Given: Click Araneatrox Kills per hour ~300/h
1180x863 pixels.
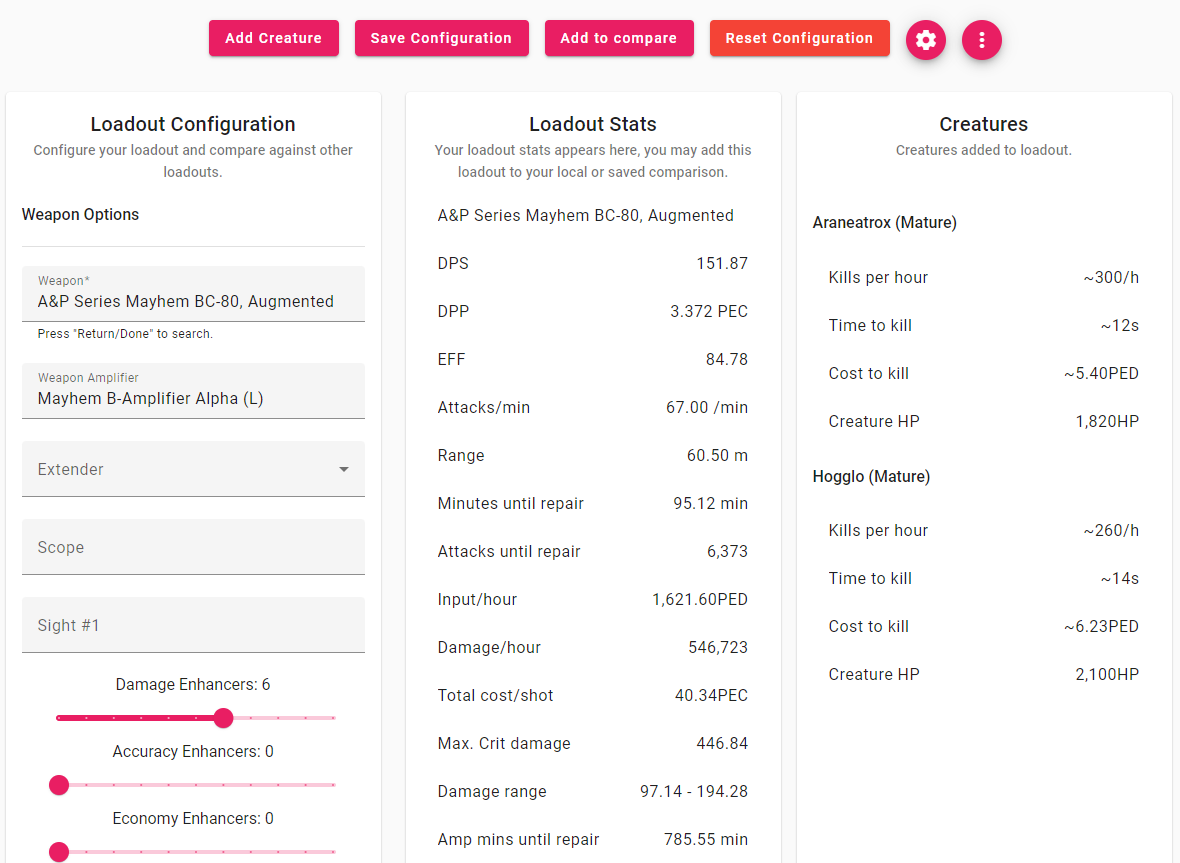Looking at the screenshot, I should (1111, 278).
